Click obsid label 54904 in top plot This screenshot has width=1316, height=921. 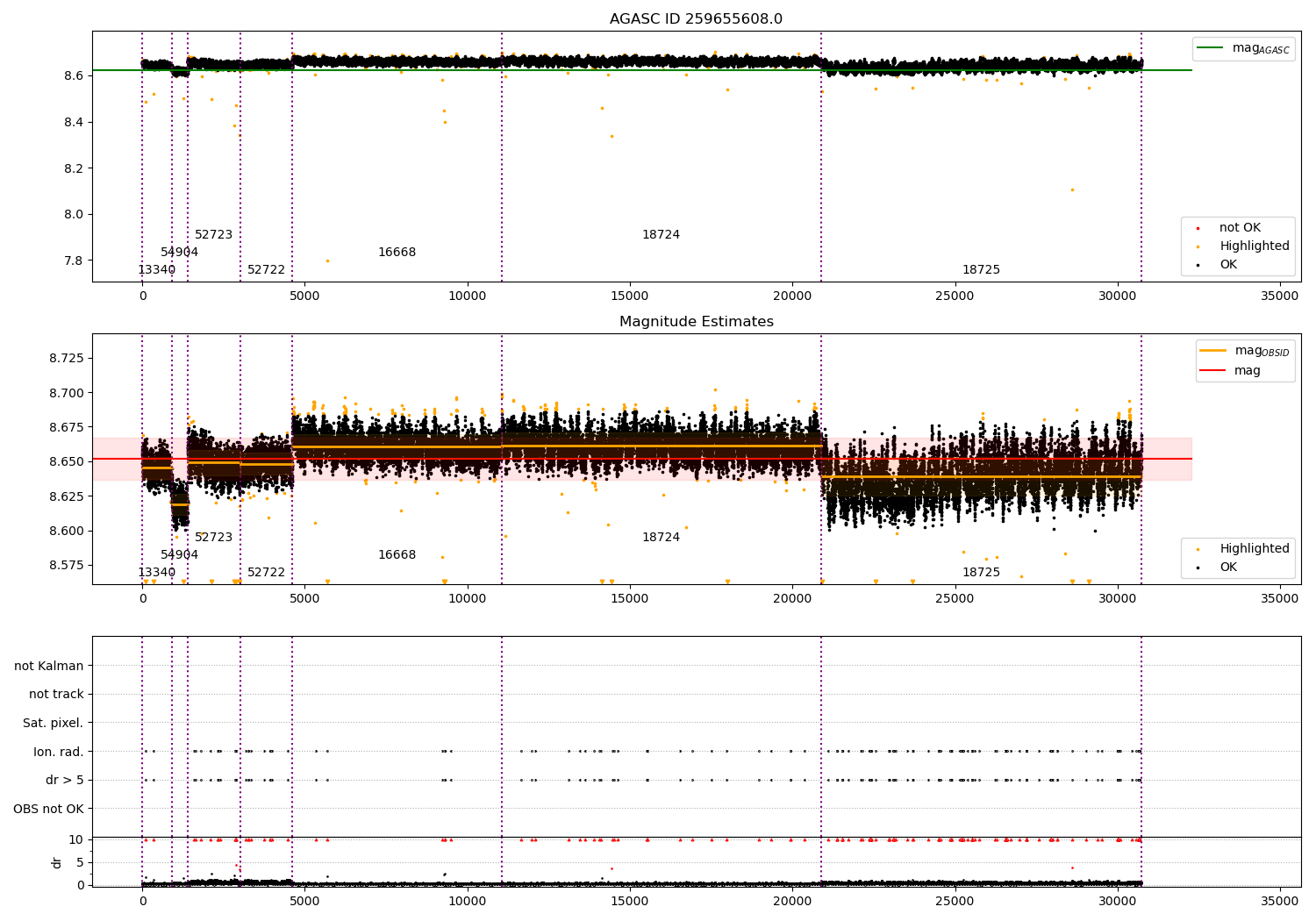[179, 253]
